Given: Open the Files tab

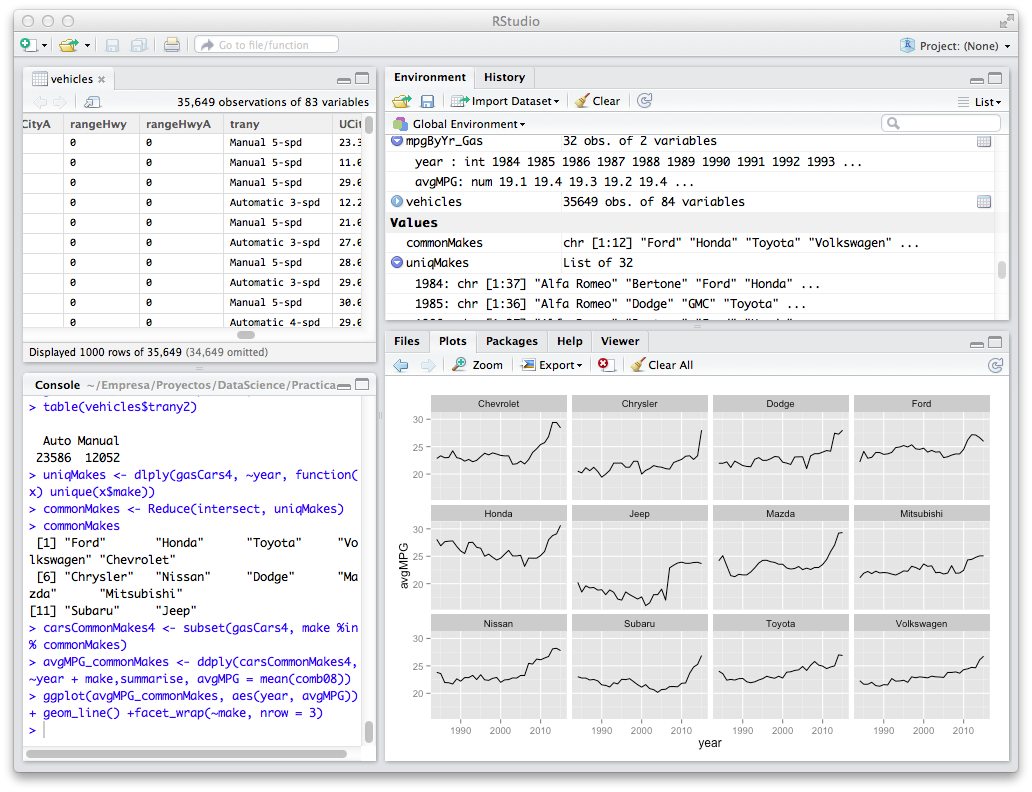Looking at the screenshot, I should [407, 341].
